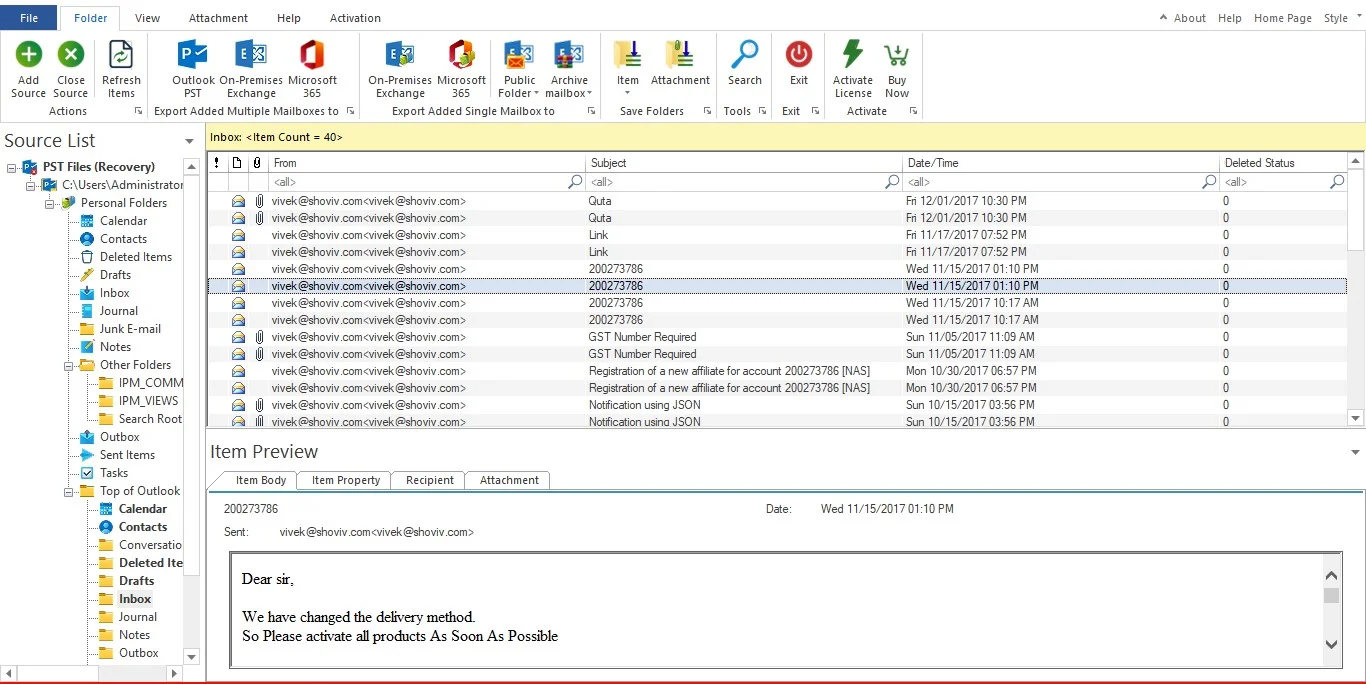Export multiple mailboxes to Outlook PST

[x=192, y=68]
